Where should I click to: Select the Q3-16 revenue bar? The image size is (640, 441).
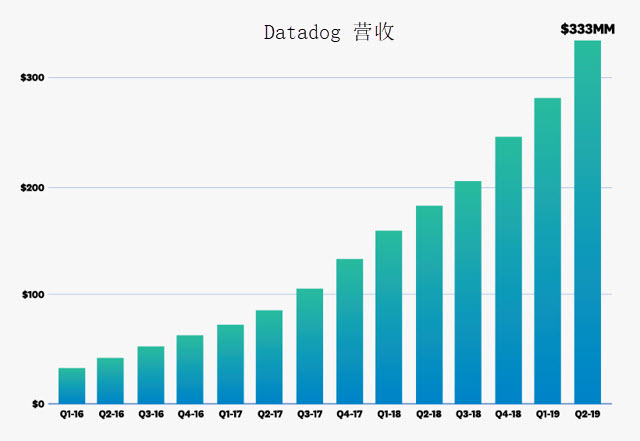(x=151, y=375)
